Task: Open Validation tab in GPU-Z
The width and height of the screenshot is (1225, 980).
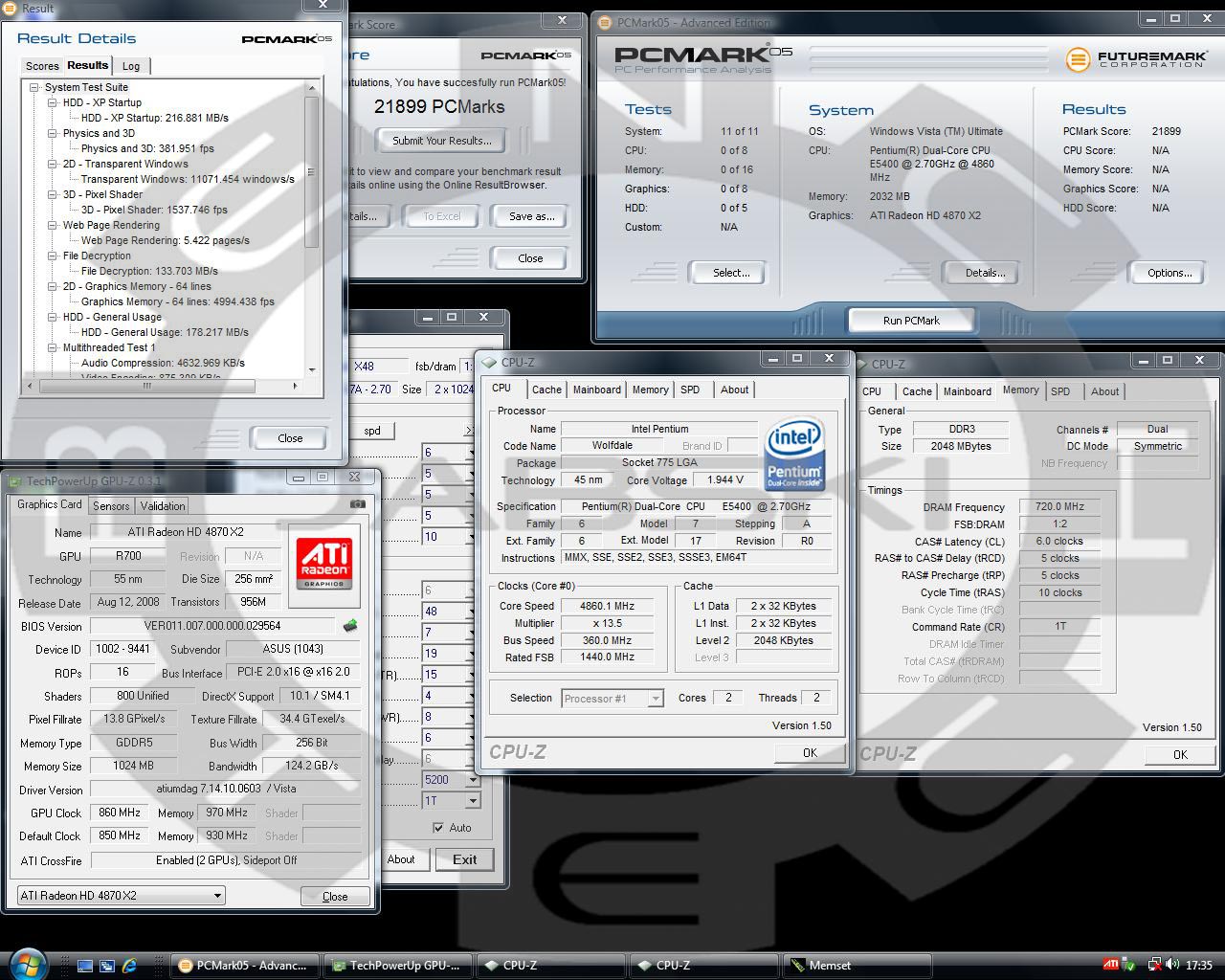Action: [163, 506]
